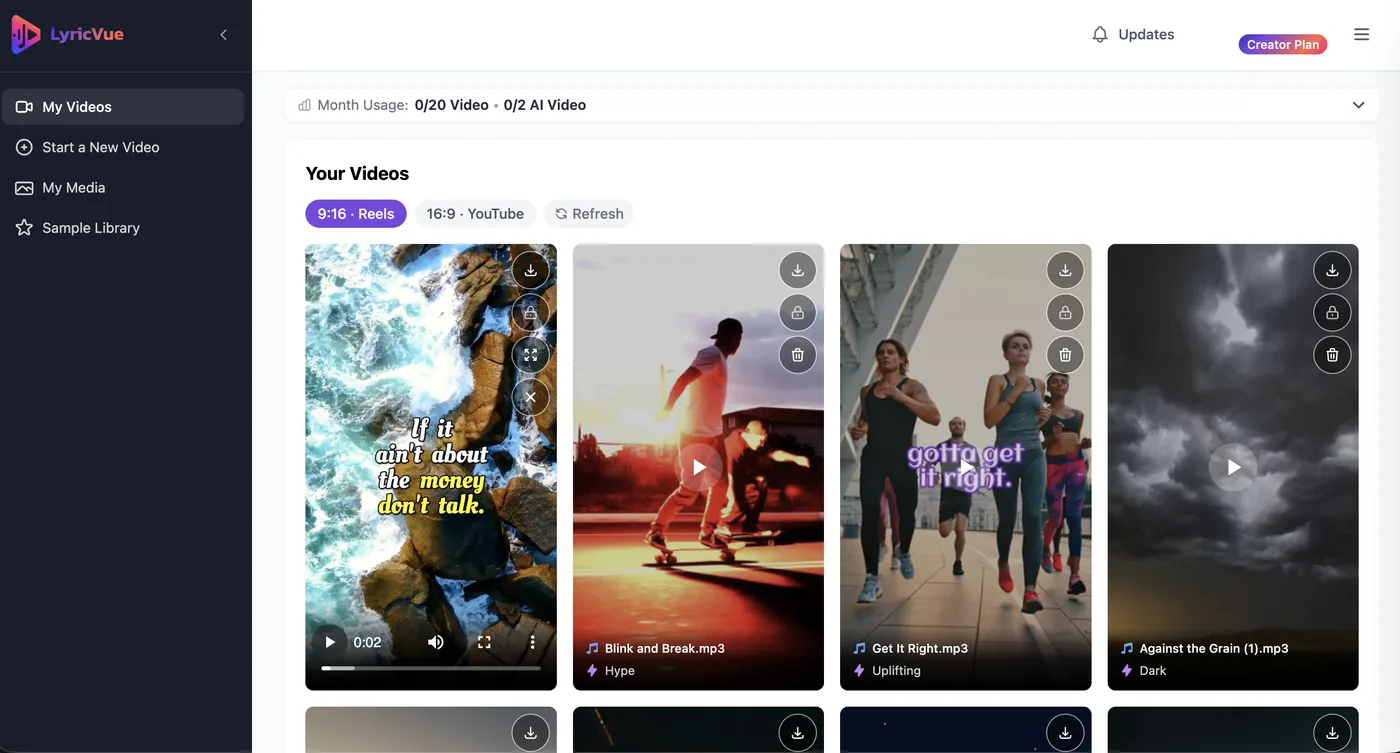Refresh the video list
Image resolution: width=1400 pixels, height=753 pixels.
tap(589, 213)
